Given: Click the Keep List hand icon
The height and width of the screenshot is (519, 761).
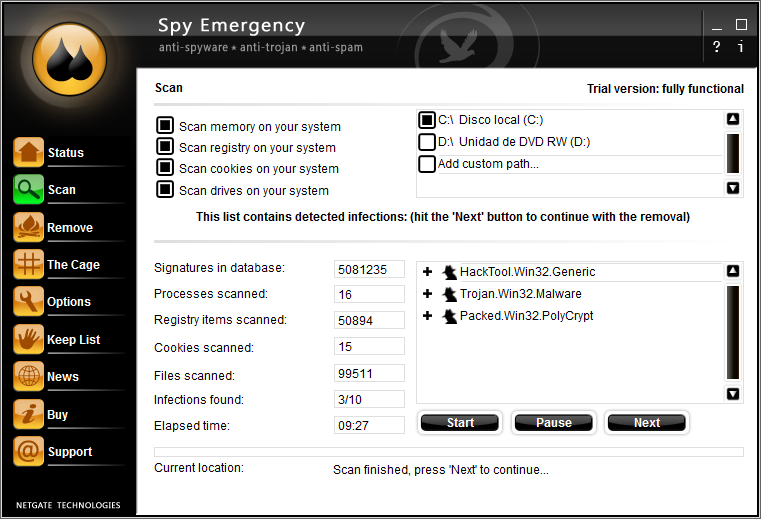Looking at the screenshot, I should (x=28, y=339).
